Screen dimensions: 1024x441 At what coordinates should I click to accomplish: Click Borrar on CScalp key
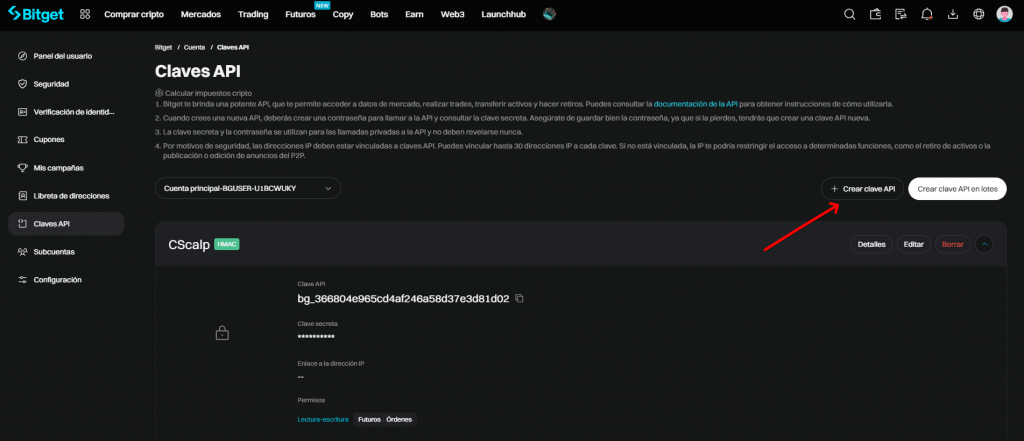[x=953, y=244]
